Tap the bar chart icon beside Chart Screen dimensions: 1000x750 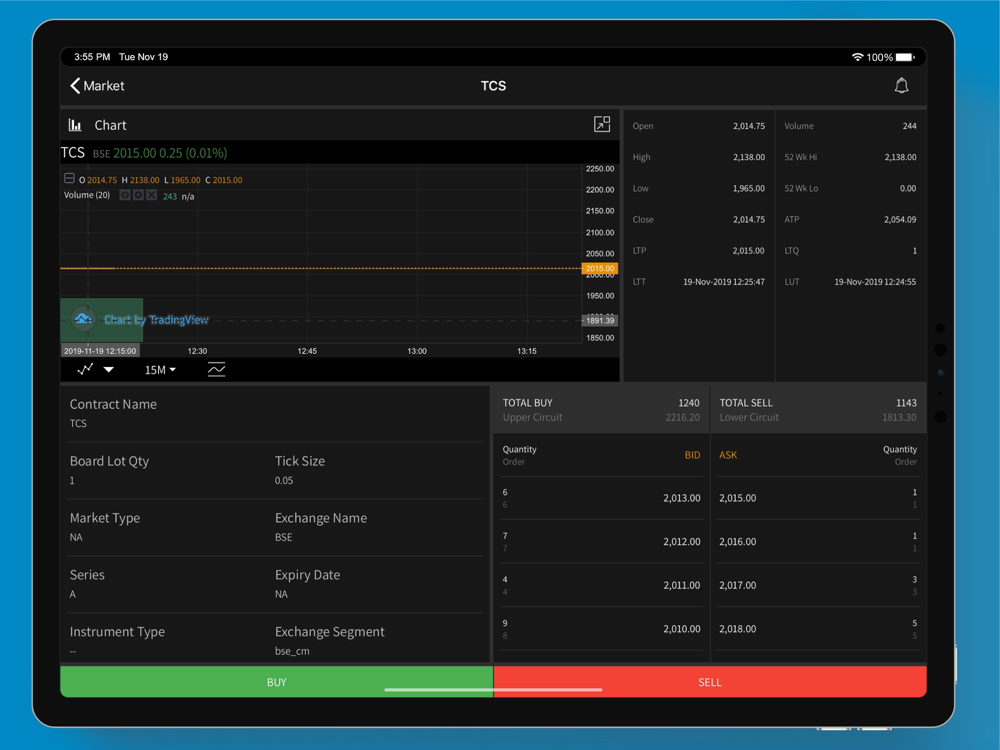[75, 125]
